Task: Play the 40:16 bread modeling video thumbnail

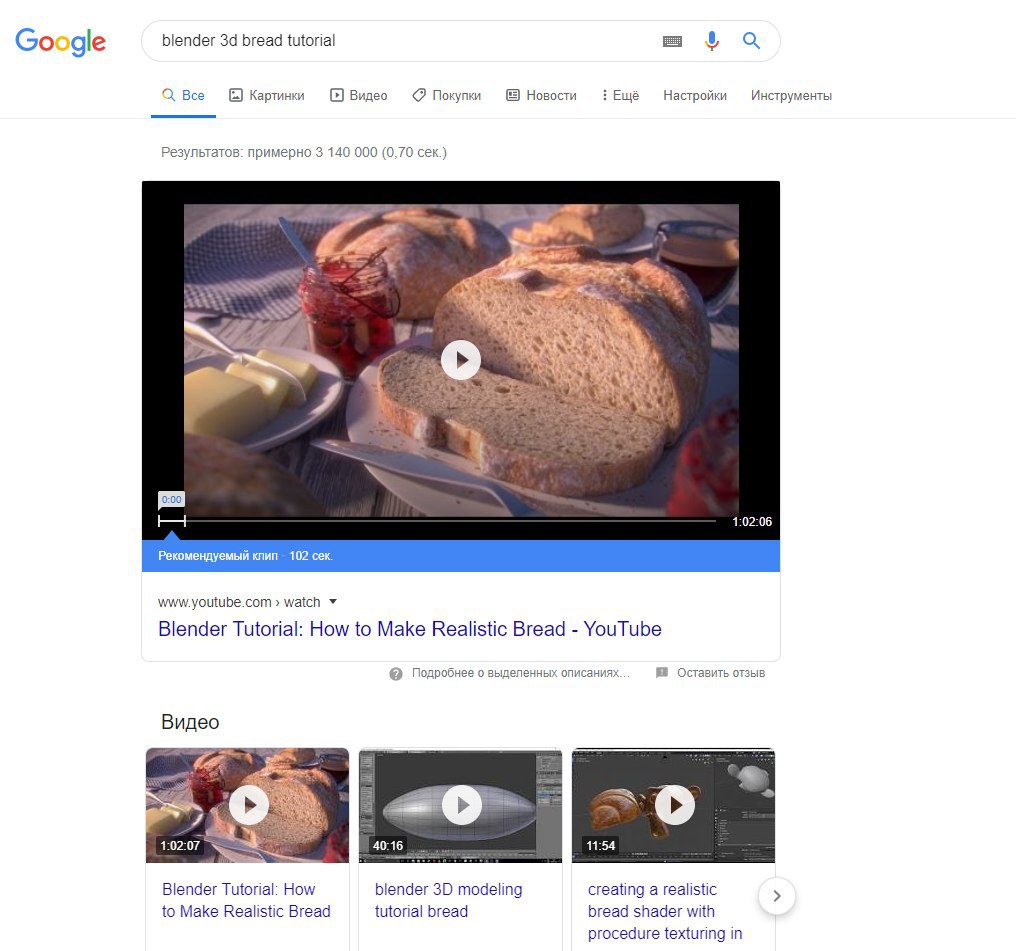Action: (x=461, y=805)
